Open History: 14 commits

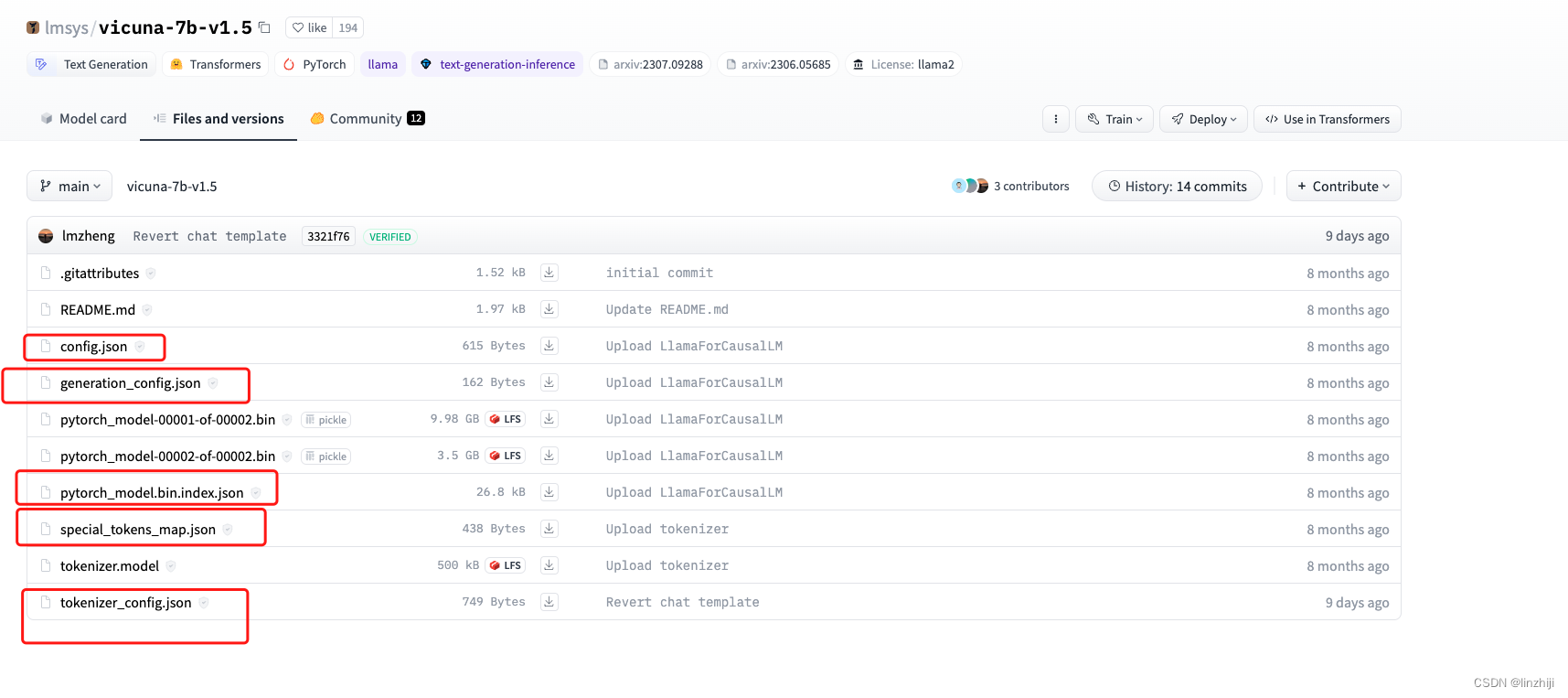tap(1177, 186)
